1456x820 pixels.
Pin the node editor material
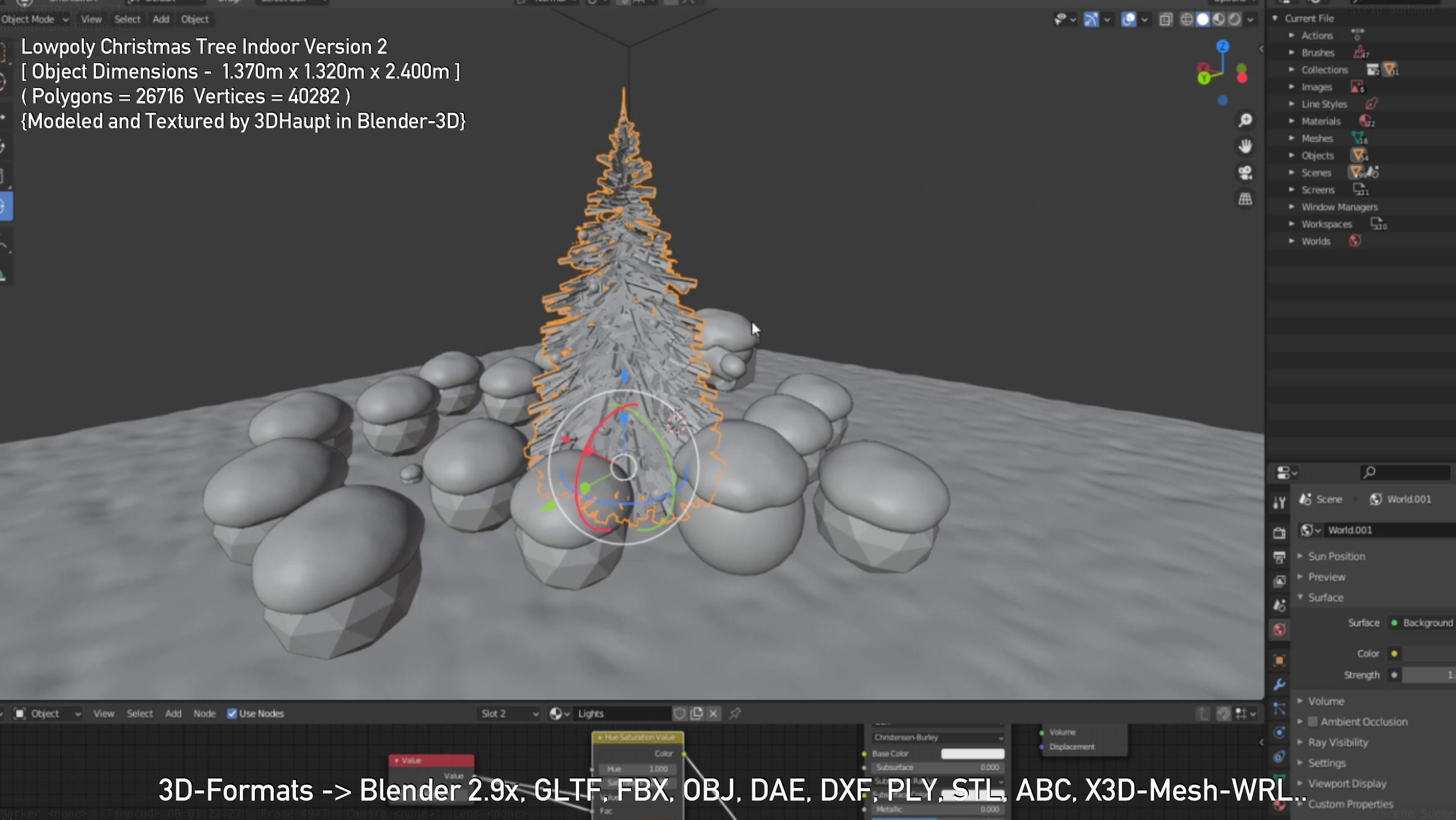[735, 713]
